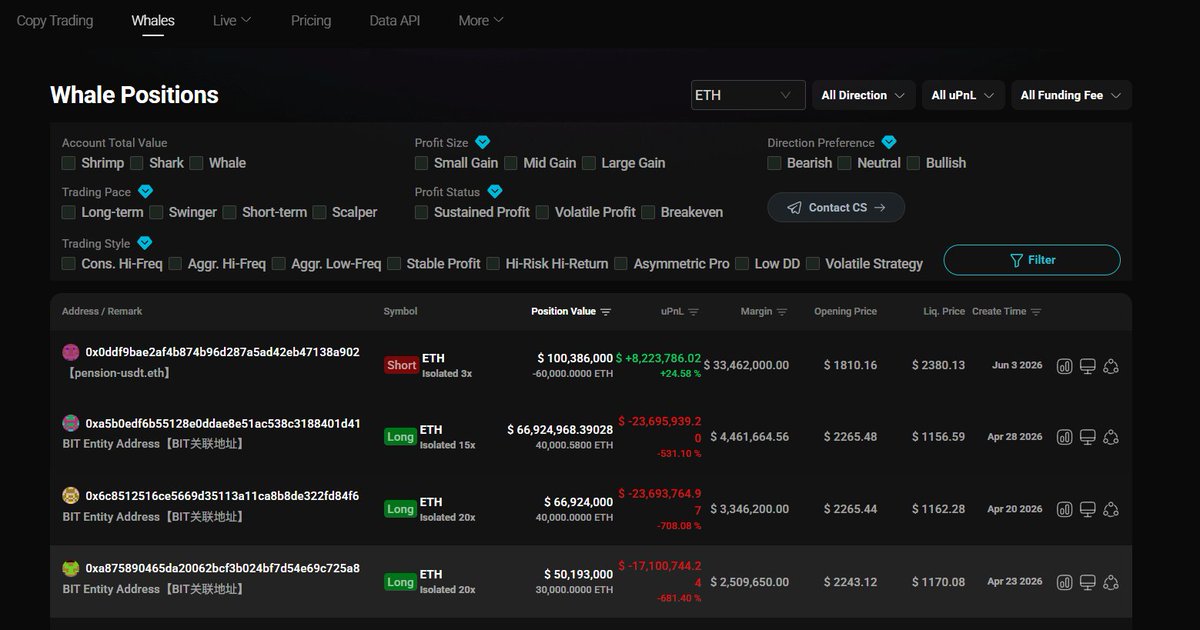Select the Scalper trading pace checkbox

[320, 212]
